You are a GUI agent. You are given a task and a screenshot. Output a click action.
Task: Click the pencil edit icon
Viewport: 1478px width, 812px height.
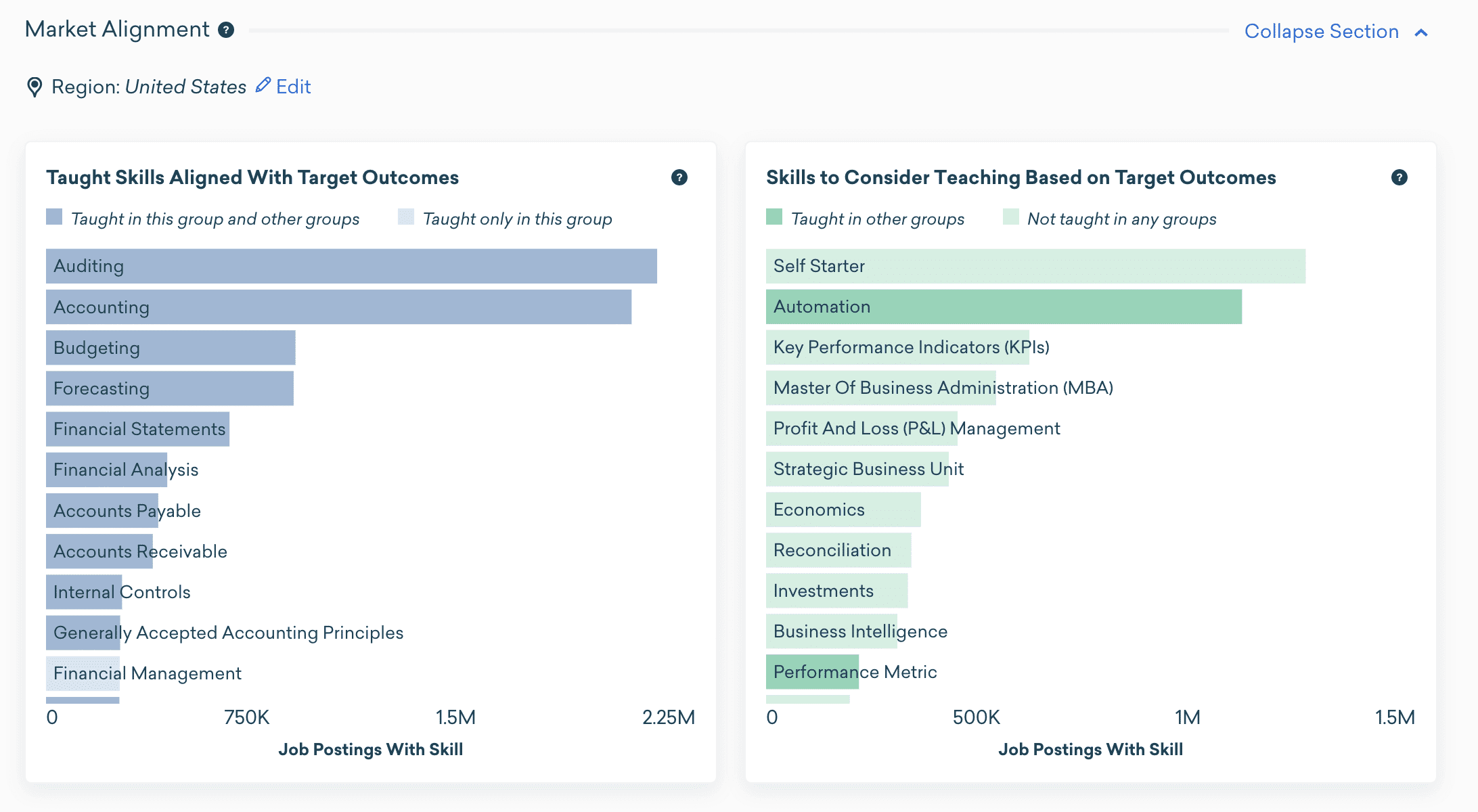click(x=263, y=85)
